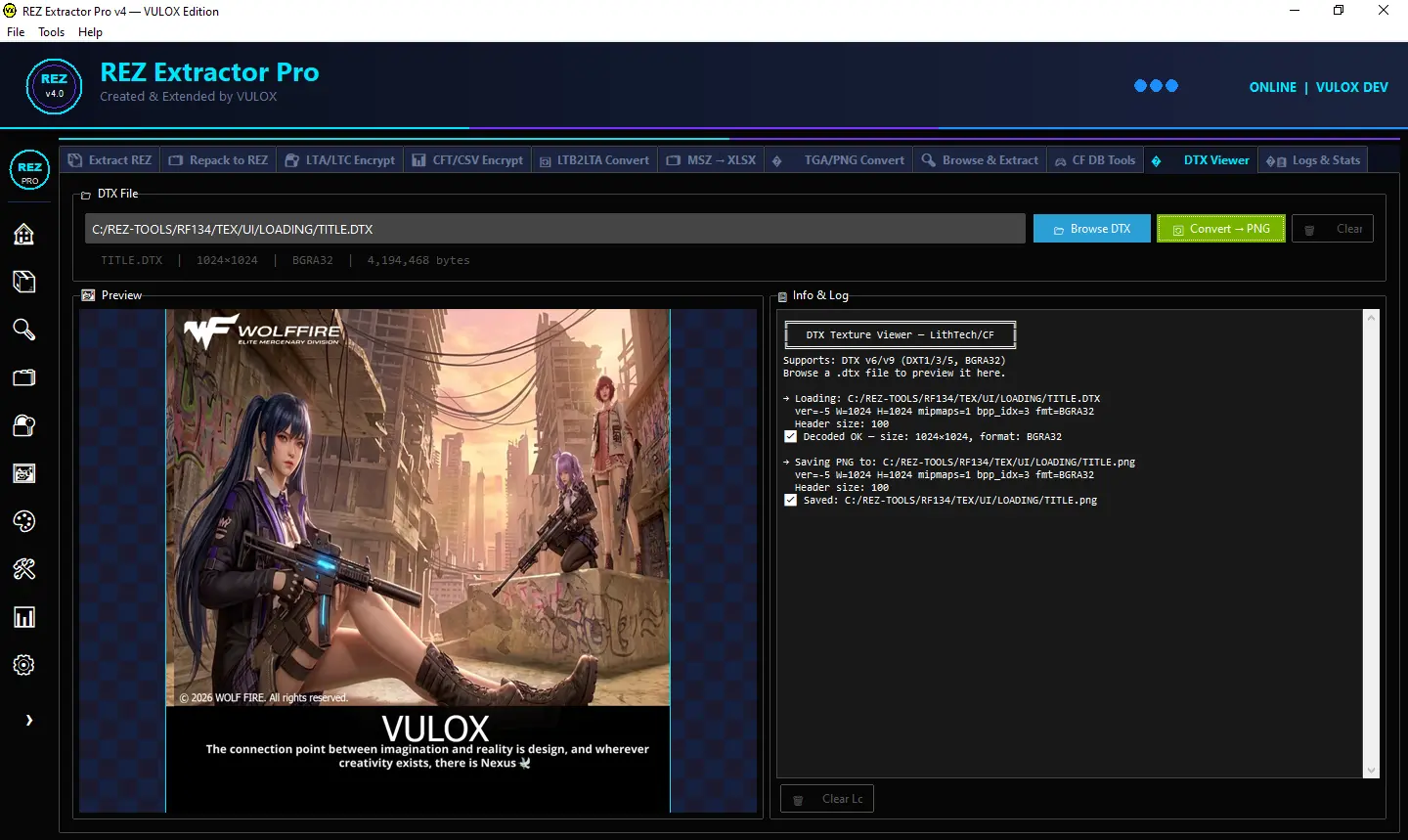Click the padlock encrypt icon in the sidebar
This screenshot has height=840, width=1408.
[x=24, y=425]
